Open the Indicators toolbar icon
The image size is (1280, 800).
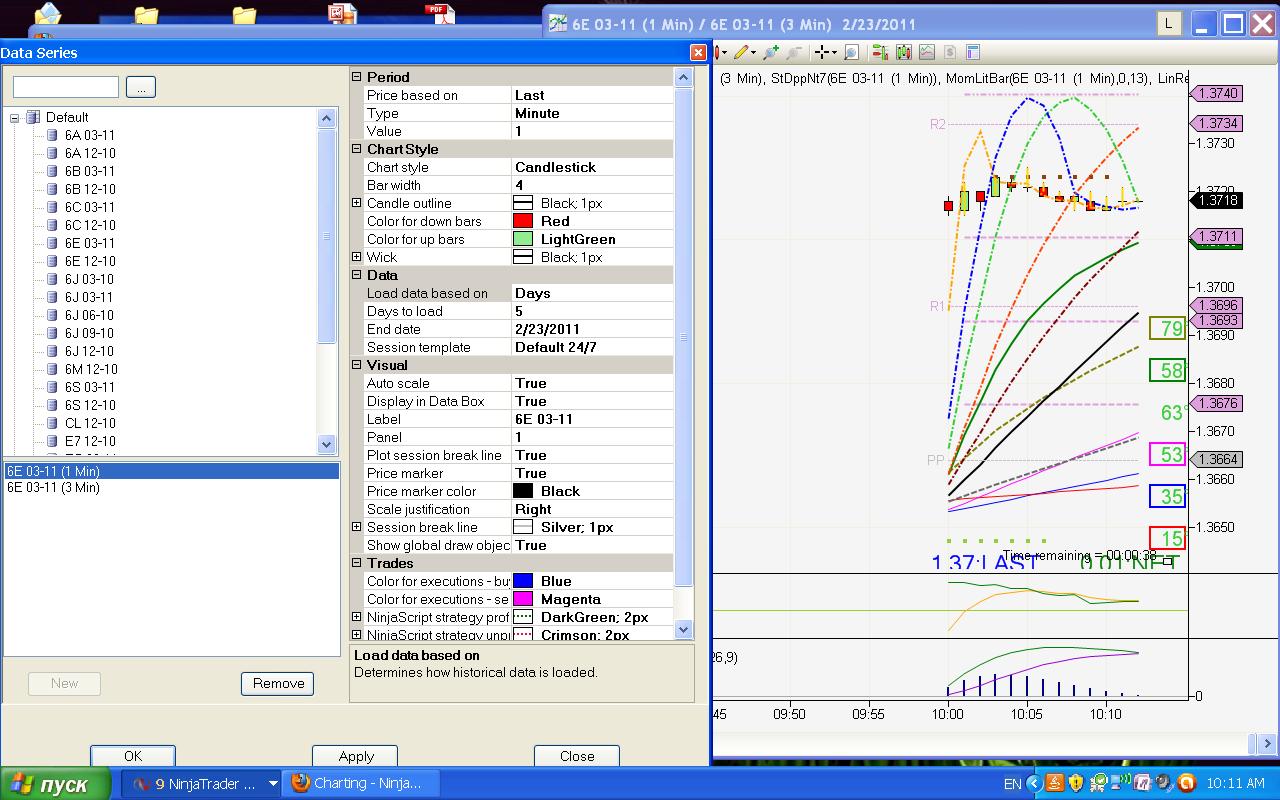point(927,52)
